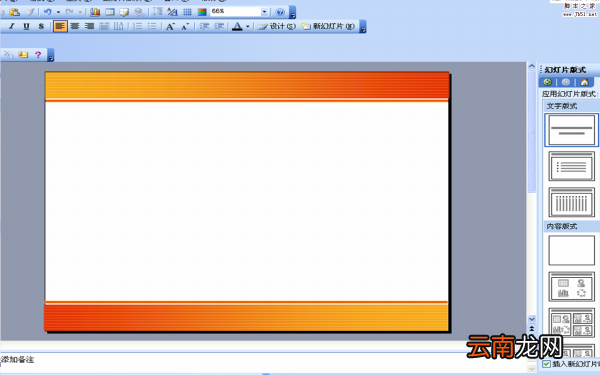The image size is (600, 375).
Task: Insert hyperlink globe icon
Action: (139, 12)
